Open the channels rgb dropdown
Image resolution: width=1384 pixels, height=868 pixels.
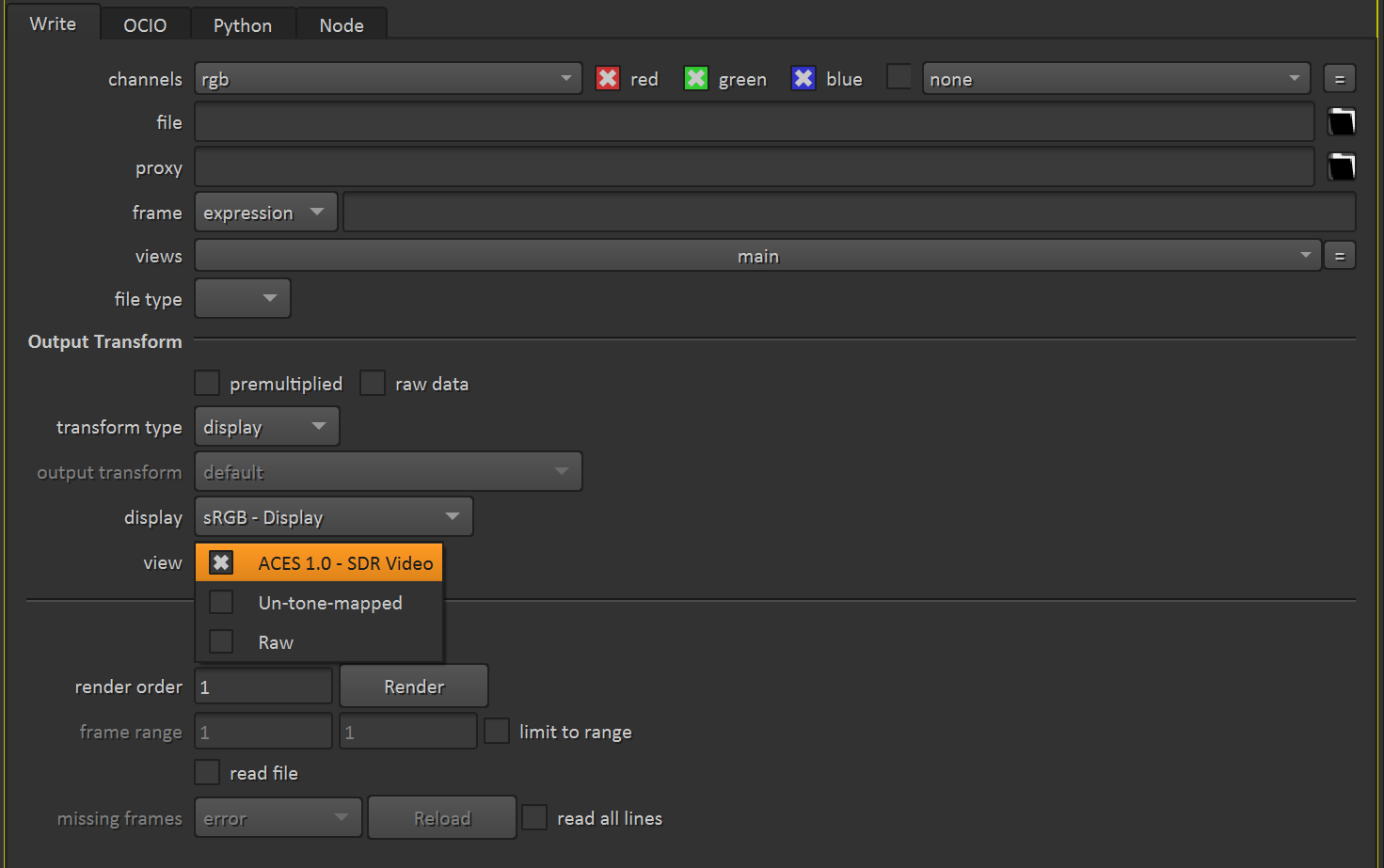(388, 78)
